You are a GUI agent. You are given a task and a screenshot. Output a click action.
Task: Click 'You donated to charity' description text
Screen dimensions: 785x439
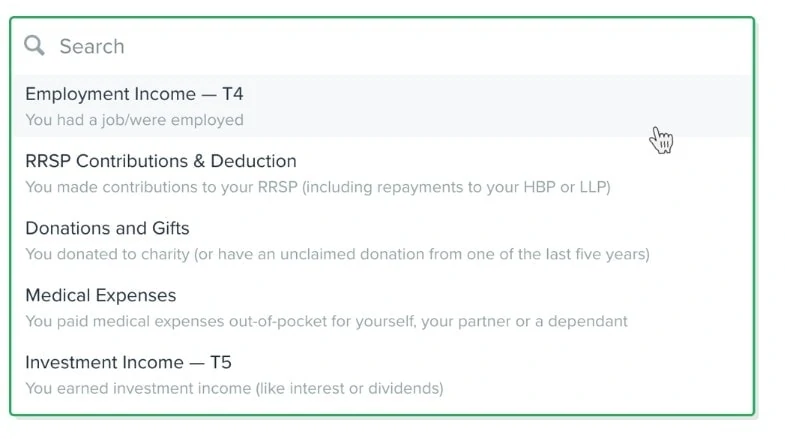click(x=337, y=254)
